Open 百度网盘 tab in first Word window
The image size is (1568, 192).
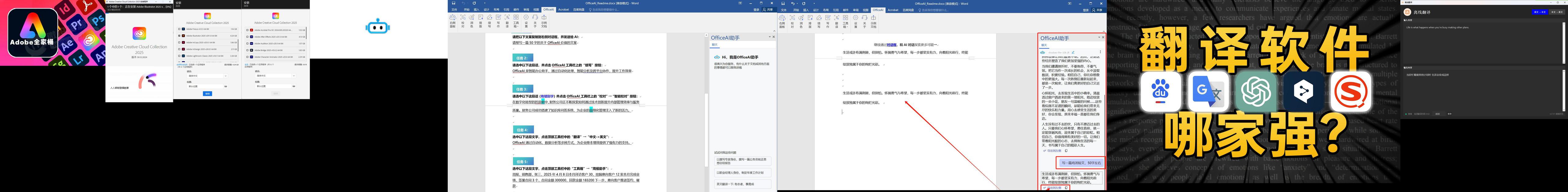pos(578,10)
